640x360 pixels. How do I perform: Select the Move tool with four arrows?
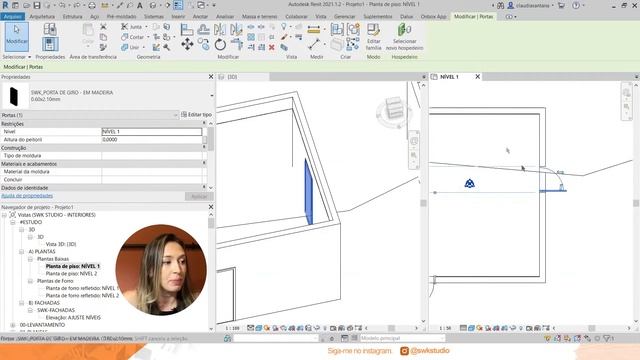pyautogui.click(x=187, y=44)
